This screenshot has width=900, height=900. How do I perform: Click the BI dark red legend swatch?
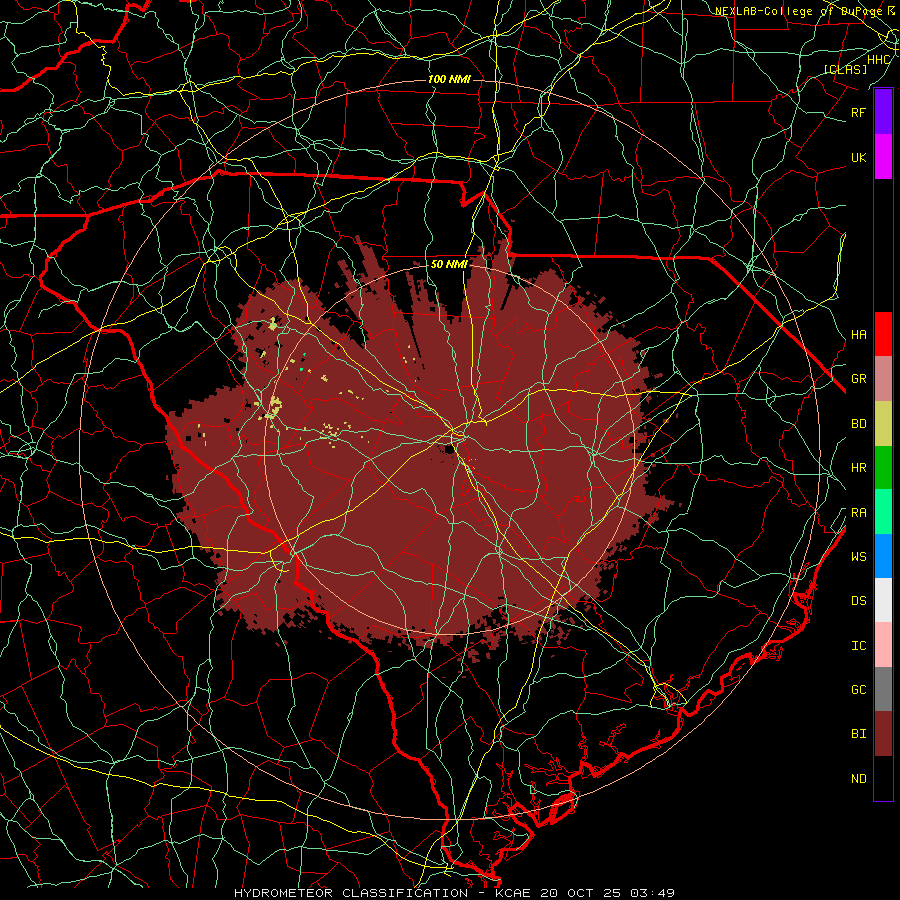tap(883, 734)
